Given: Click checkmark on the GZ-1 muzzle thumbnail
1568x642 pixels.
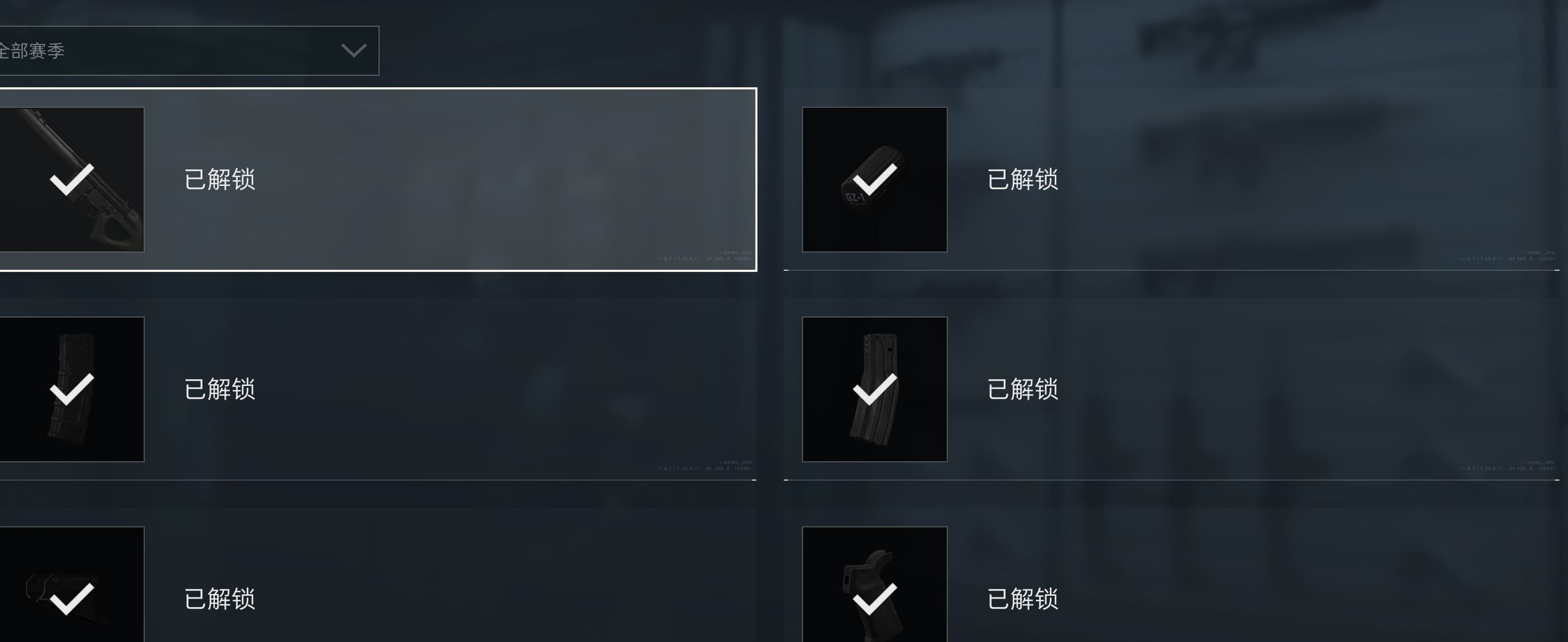Looking at the screenshot, I should click(875, 179).
